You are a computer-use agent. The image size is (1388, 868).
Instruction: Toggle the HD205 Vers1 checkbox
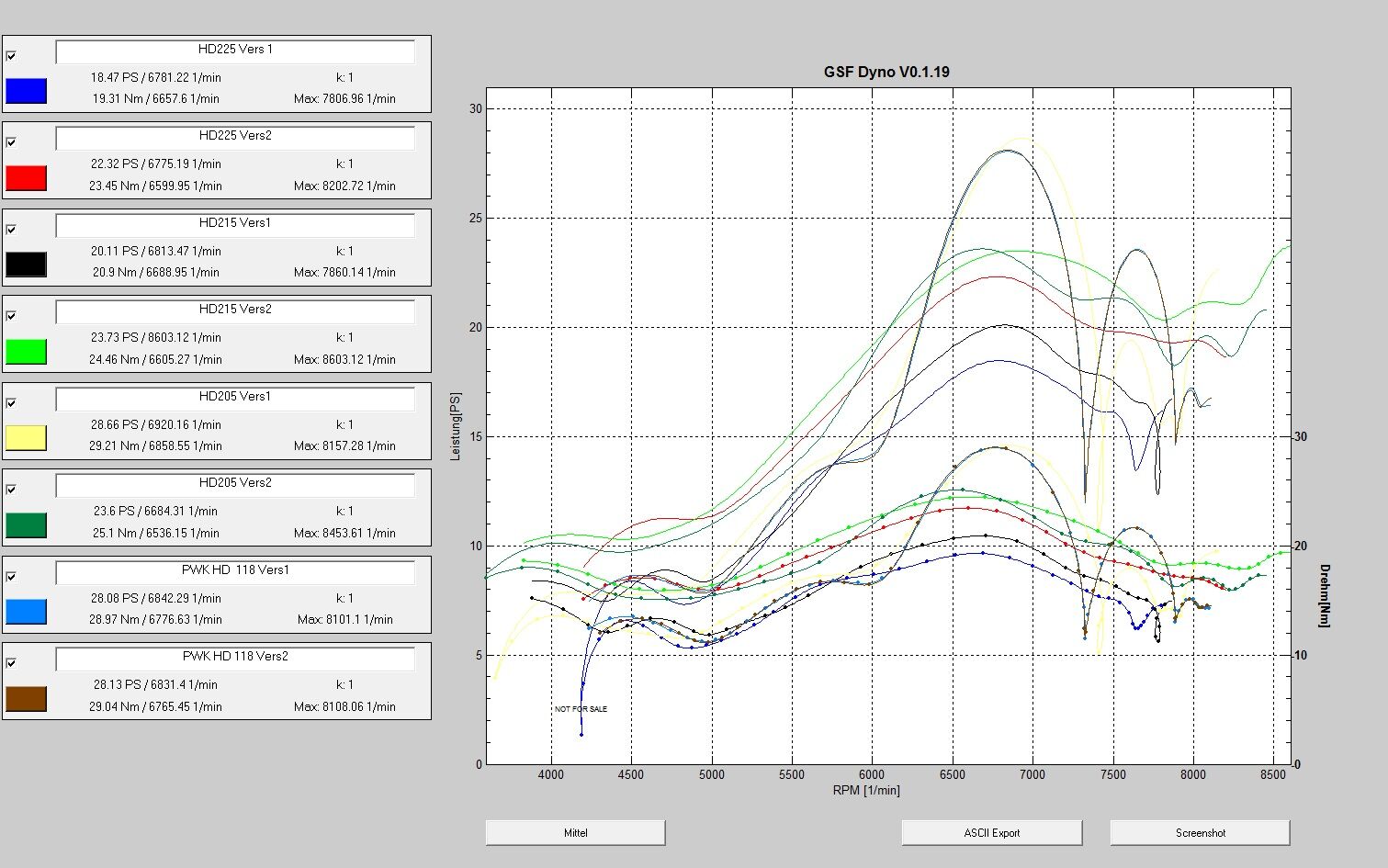(11, 403)
